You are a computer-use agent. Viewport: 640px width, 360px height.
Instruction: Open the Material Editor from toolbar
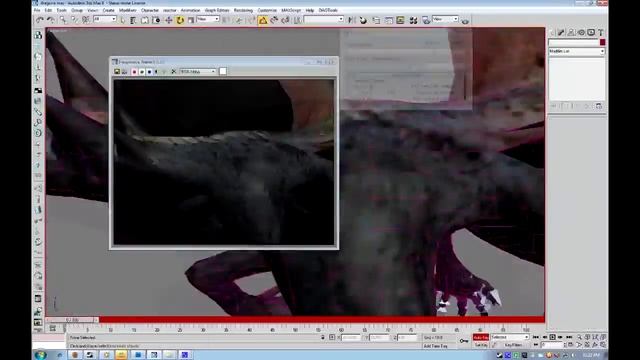click(x=413, y=20)
